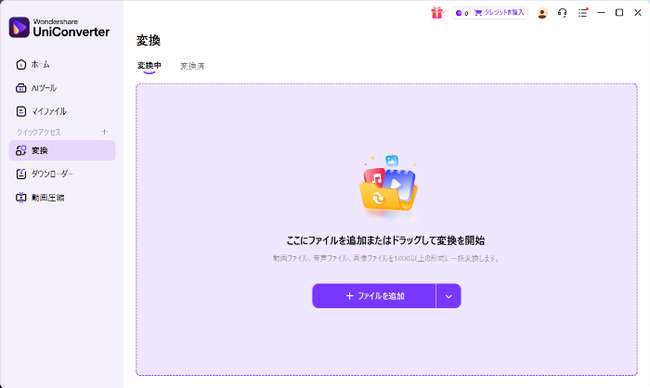Click the マイファイル document icon
This screenshot has width=650, height=388.
21,111
